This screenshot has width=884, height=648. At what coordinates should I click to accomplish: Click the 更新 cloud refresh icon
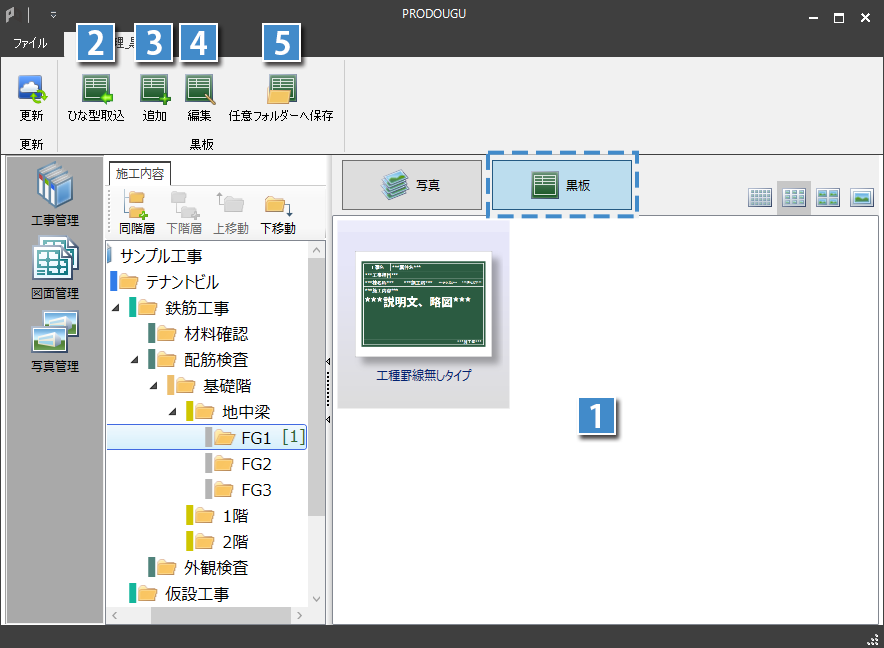pos(32,90)
